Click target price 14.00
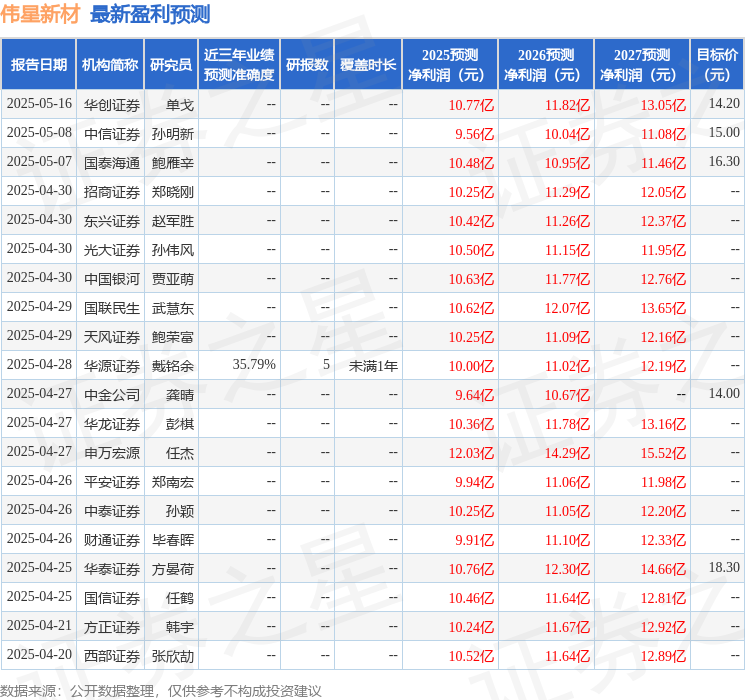745x700 pixels. pyautogui.click(x=724, y=393)
